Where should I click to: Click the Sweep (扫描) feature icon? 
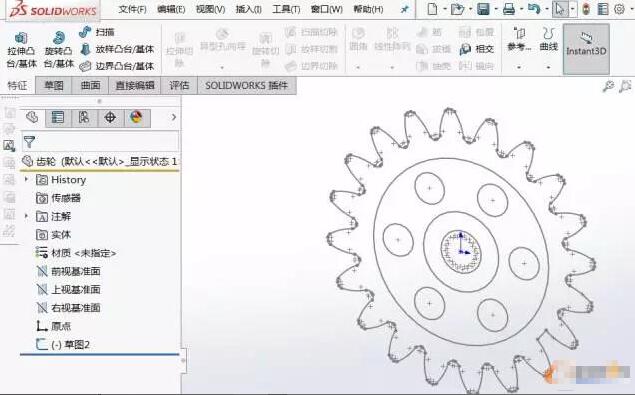pyautogui.click(x=85, y=32)
